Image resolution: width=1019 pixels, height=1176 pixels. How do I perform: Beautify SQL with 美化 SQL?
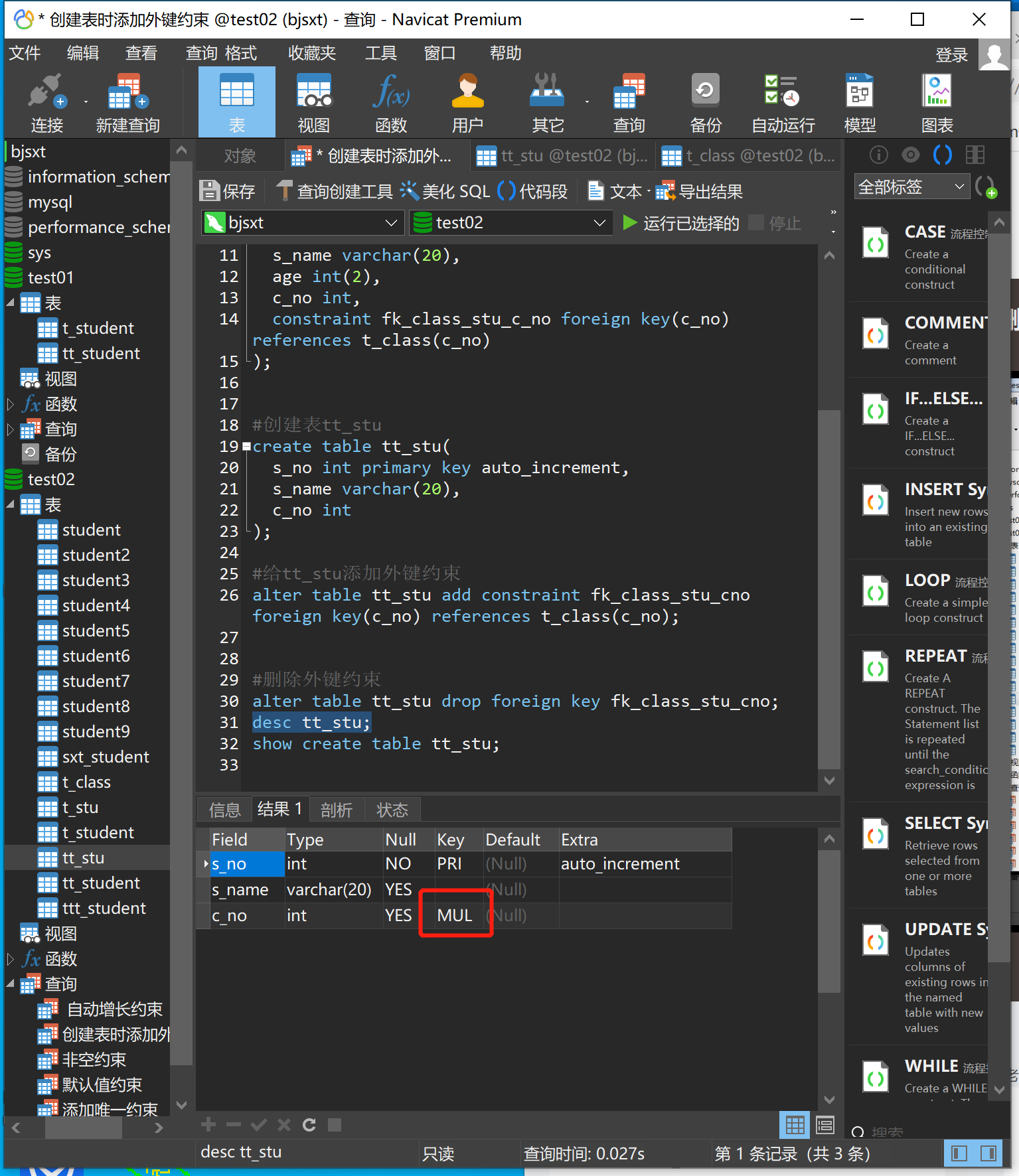[445, 191]
